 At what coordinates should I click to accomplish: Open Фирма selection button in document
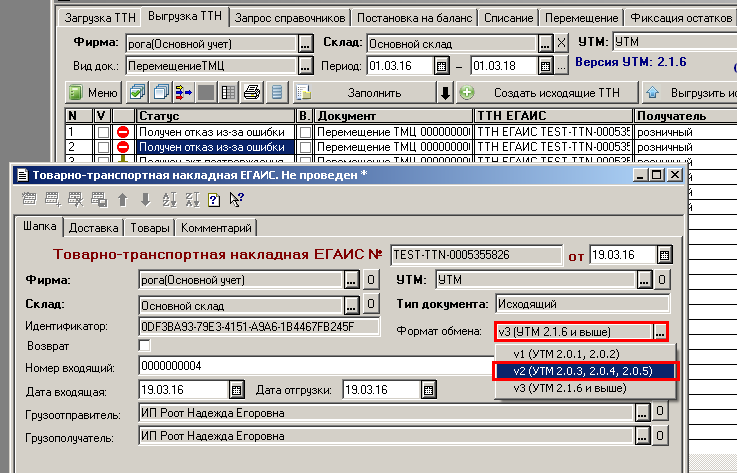[x=352, y=280]
